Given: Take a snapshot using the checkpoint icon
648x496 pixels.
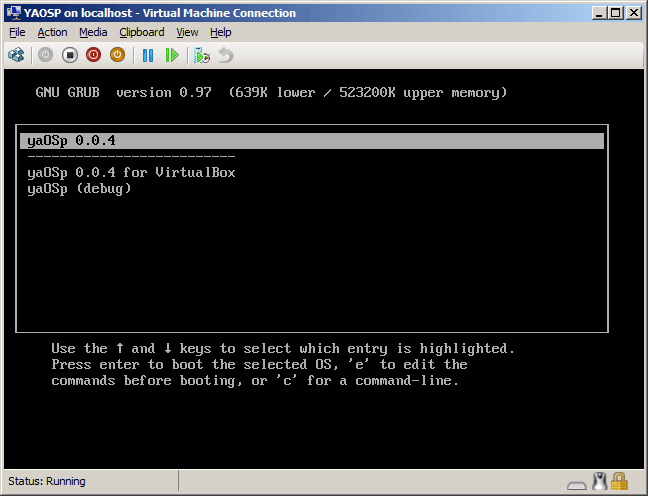Looking at the screenshot, I should [202, 55].
